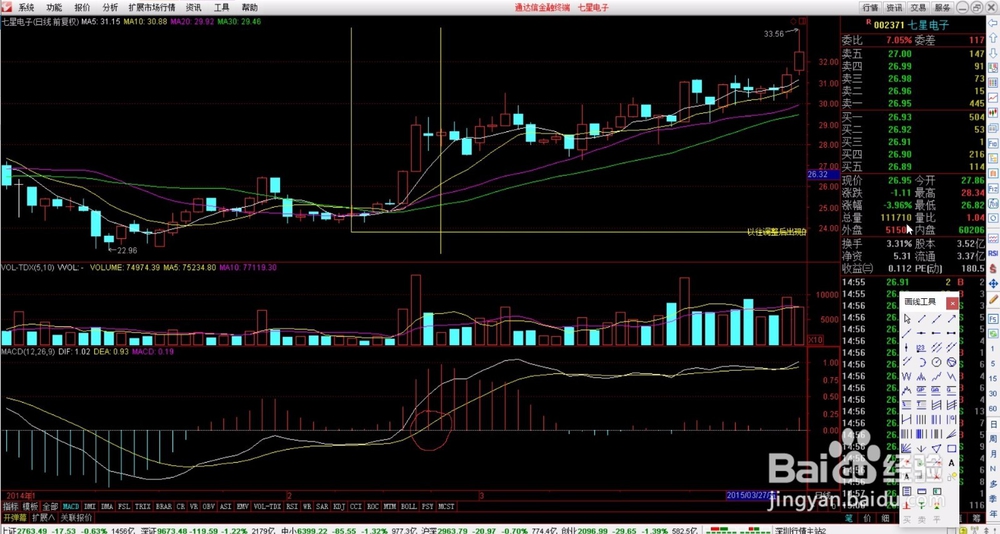This screenshot has width=1000, height=534.
Task: Switch to the 60 minute period
Action: 993,408
